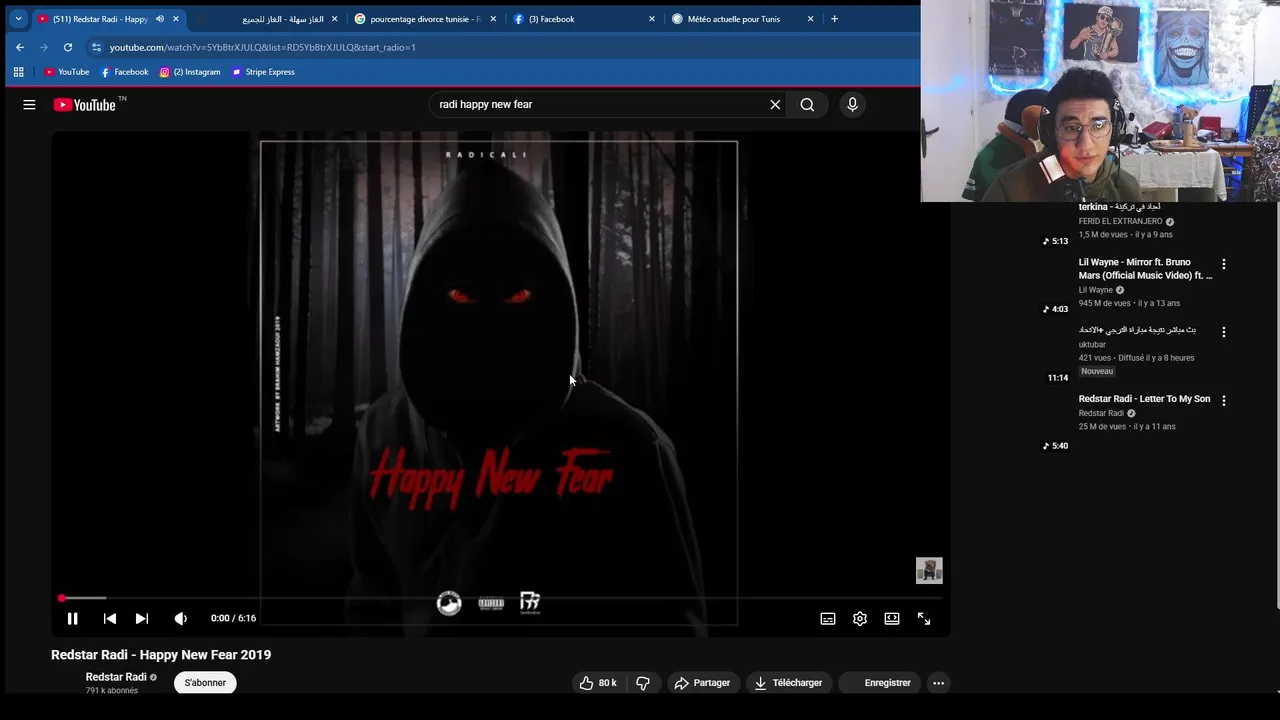Switch to theater mode

click(892, 618)
